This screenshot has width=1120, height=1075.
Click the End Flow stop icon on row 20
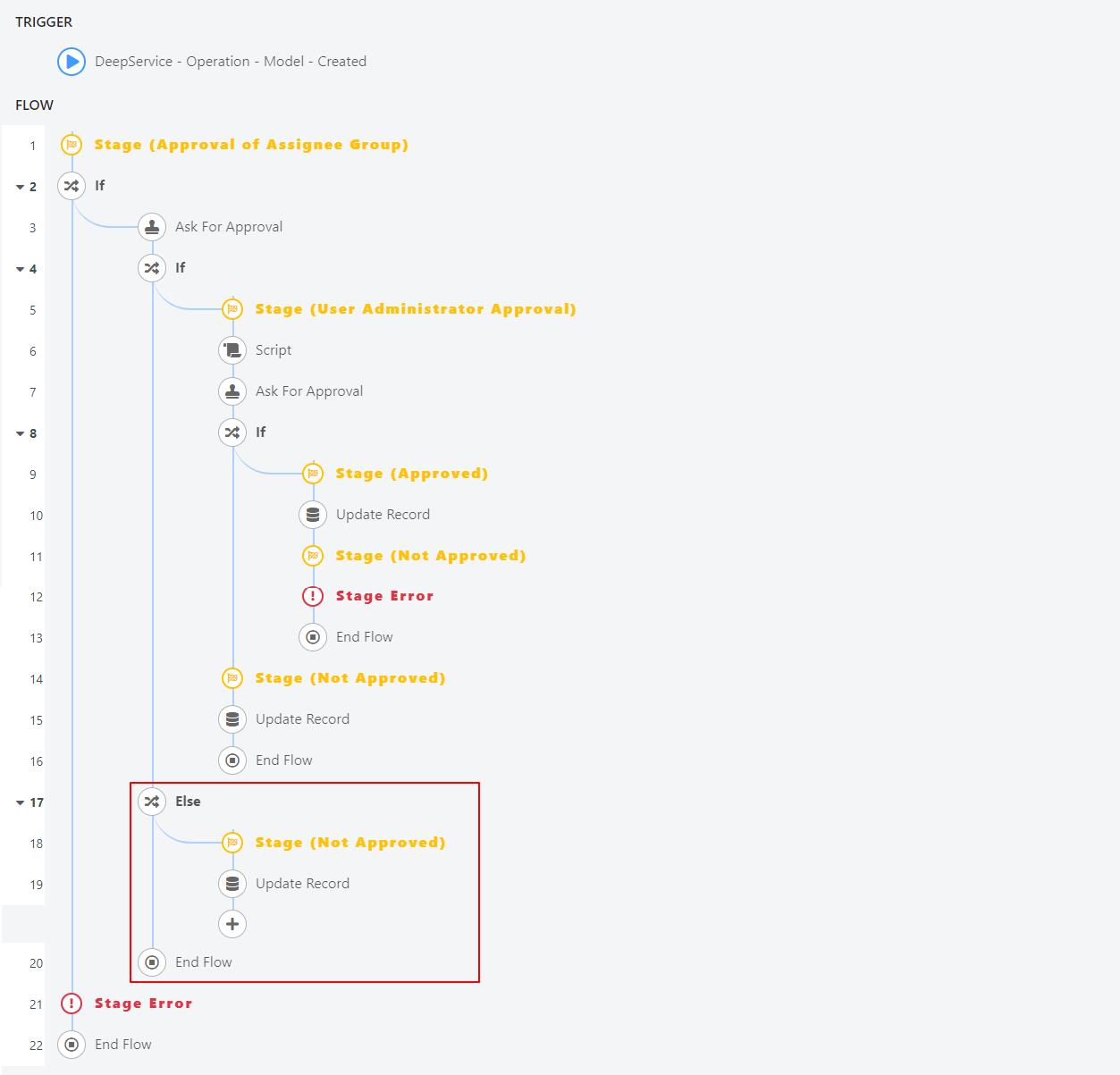click(x=152, y=962)
